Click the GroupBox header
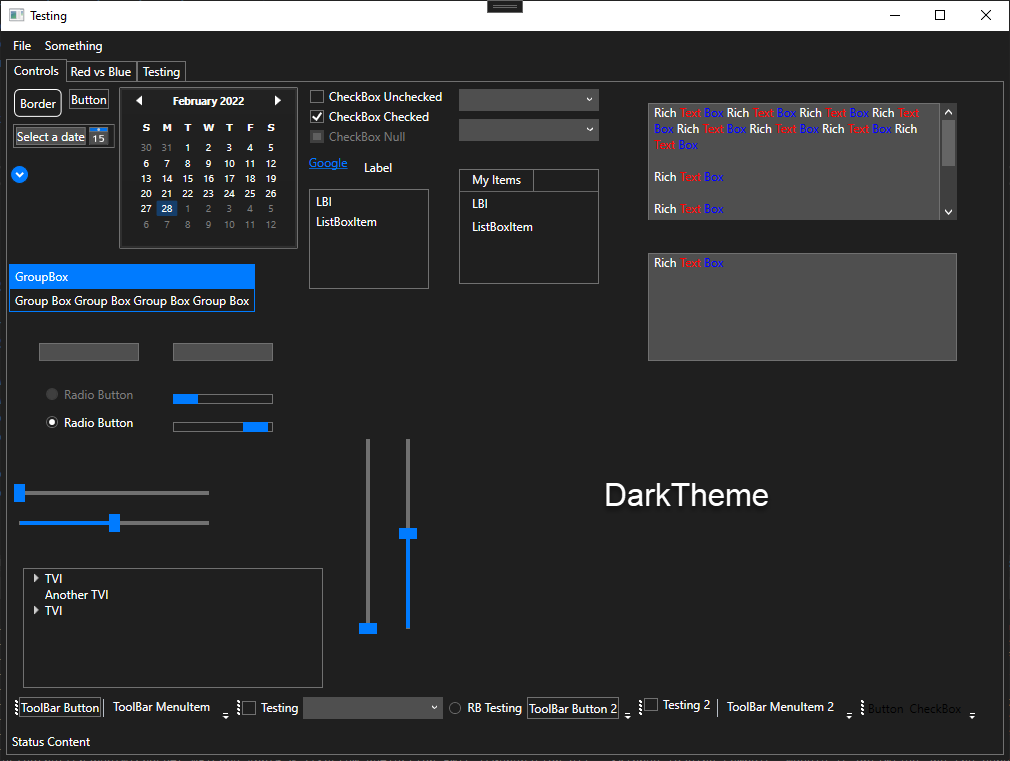The image size is (1010, 761). click(132, 276)
